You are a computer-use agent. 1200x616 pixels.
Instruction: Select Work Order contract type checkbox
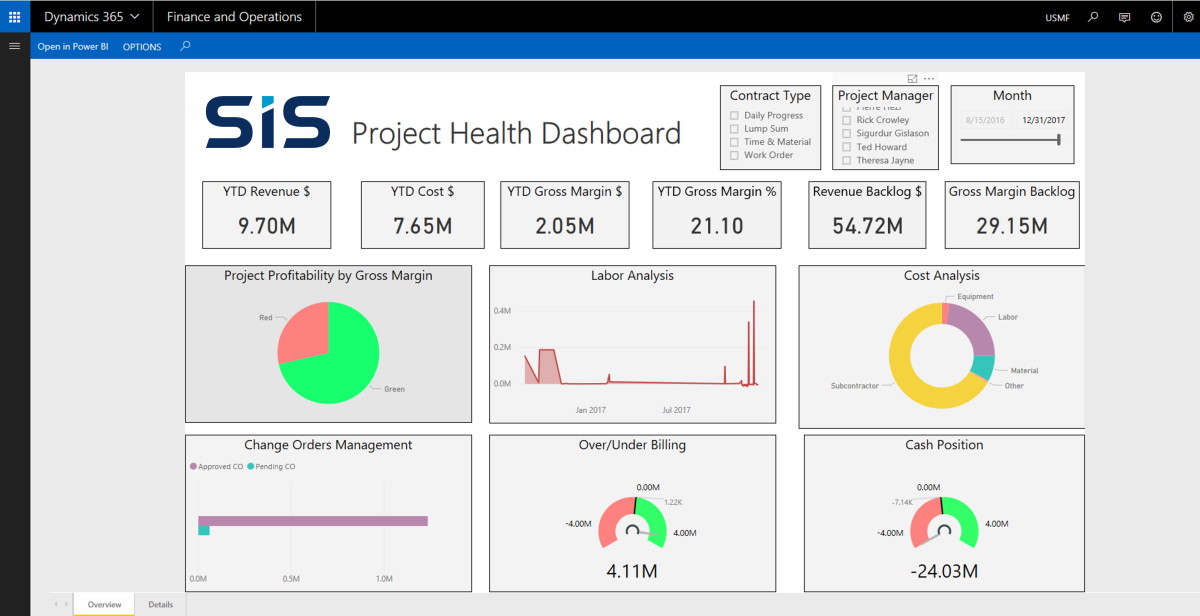735,155
